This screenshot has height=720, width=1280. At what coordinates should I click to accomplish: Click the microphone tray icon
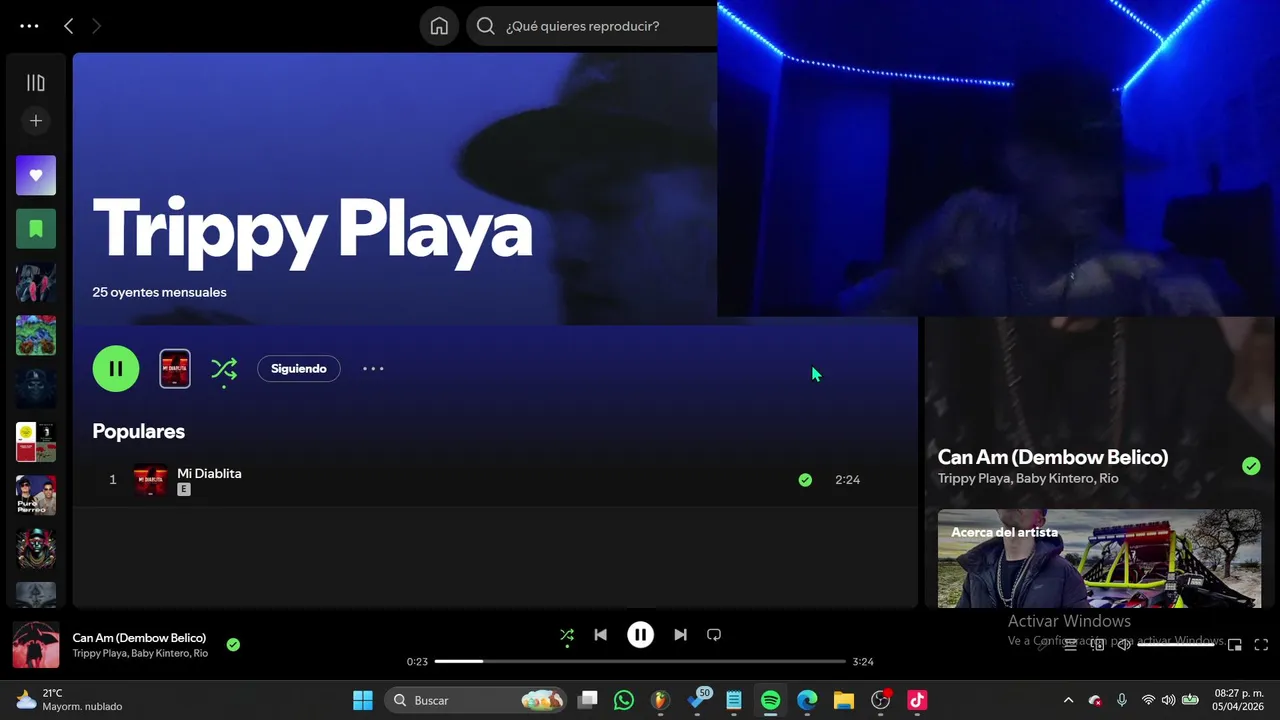pyautogui.click(x=1122, y=700)
